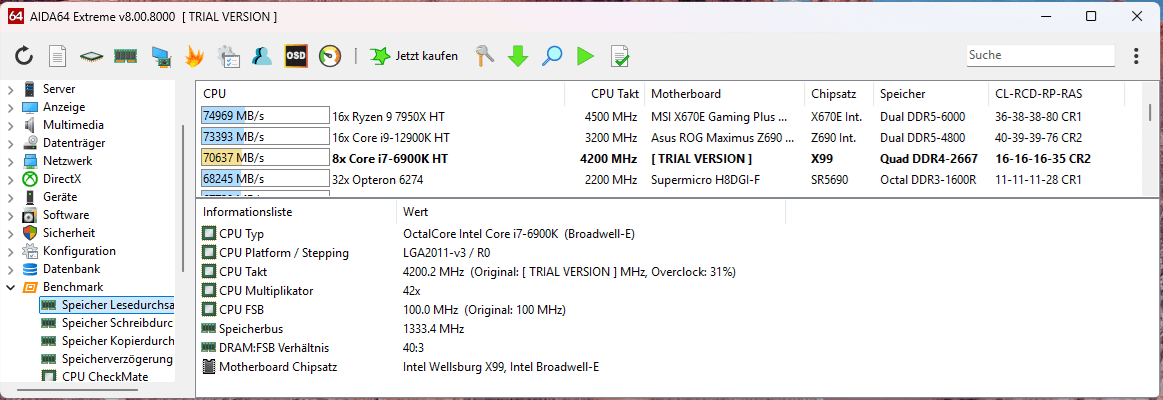
Task: Click the Server tree icon
Action: coord(30,89)
